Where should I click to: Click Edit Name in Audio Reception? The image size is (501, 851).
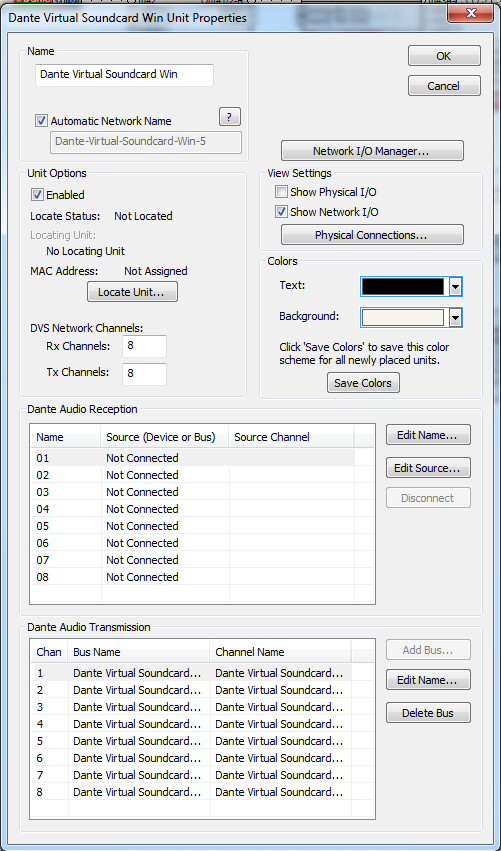(x=428, y=435)
